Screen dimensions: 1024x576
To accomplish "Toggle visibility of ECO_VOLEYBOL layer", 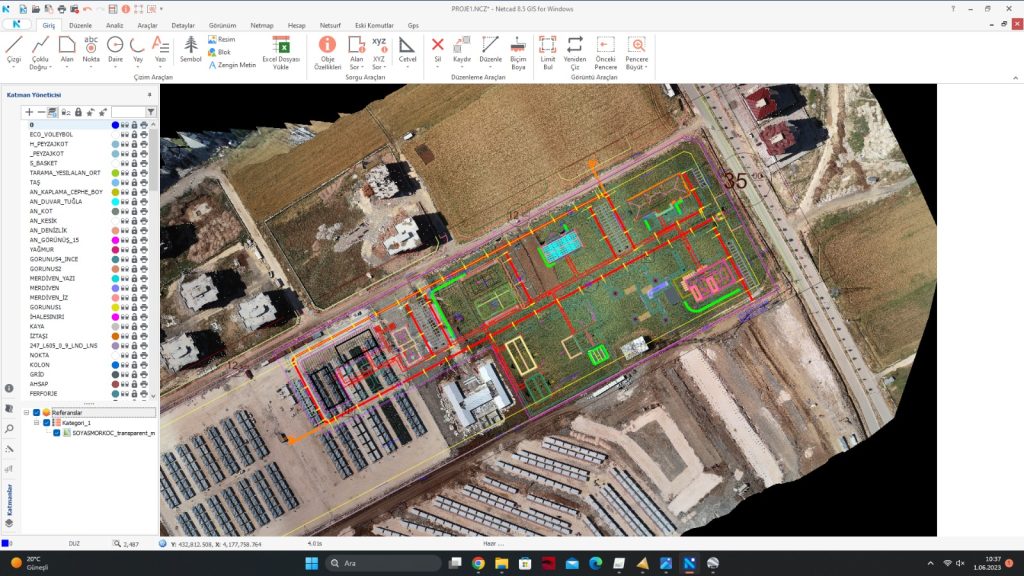I will click(x=124, y=135).
